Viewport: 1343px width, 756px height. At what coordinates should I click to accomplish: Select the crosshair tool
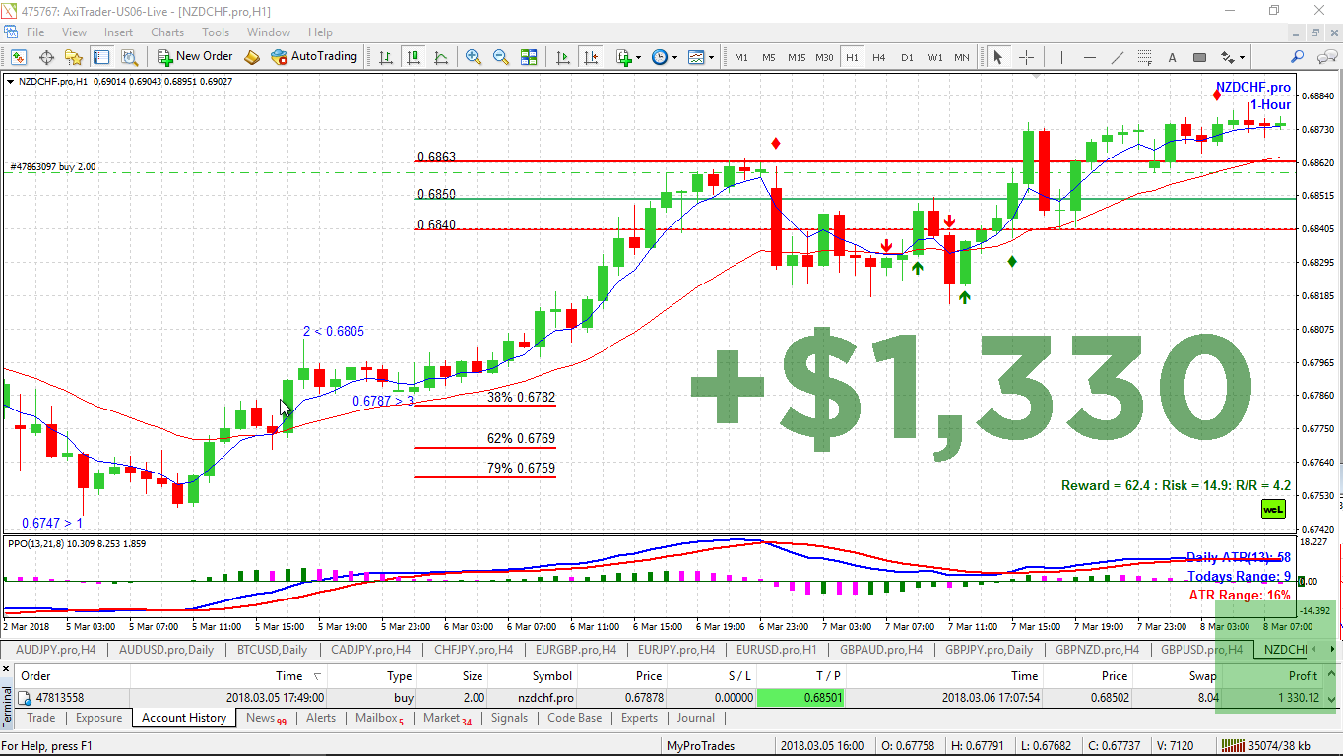tap(1026, 57)
